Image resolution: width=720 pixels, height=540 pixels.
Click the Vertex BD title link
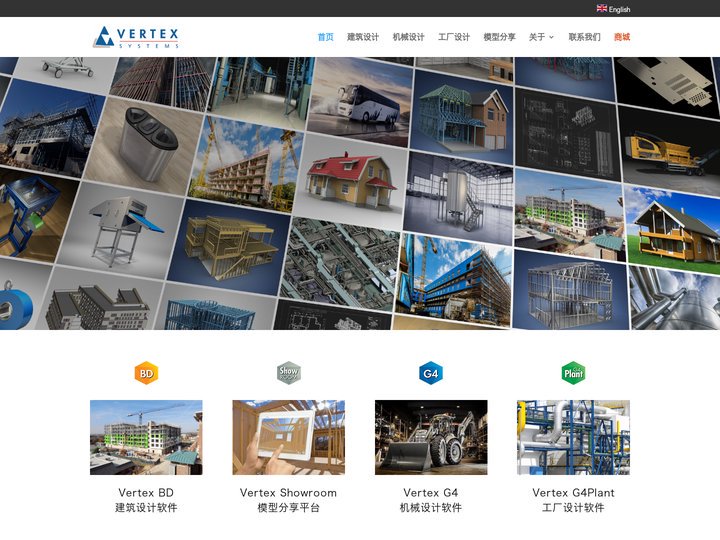[146, 493]
